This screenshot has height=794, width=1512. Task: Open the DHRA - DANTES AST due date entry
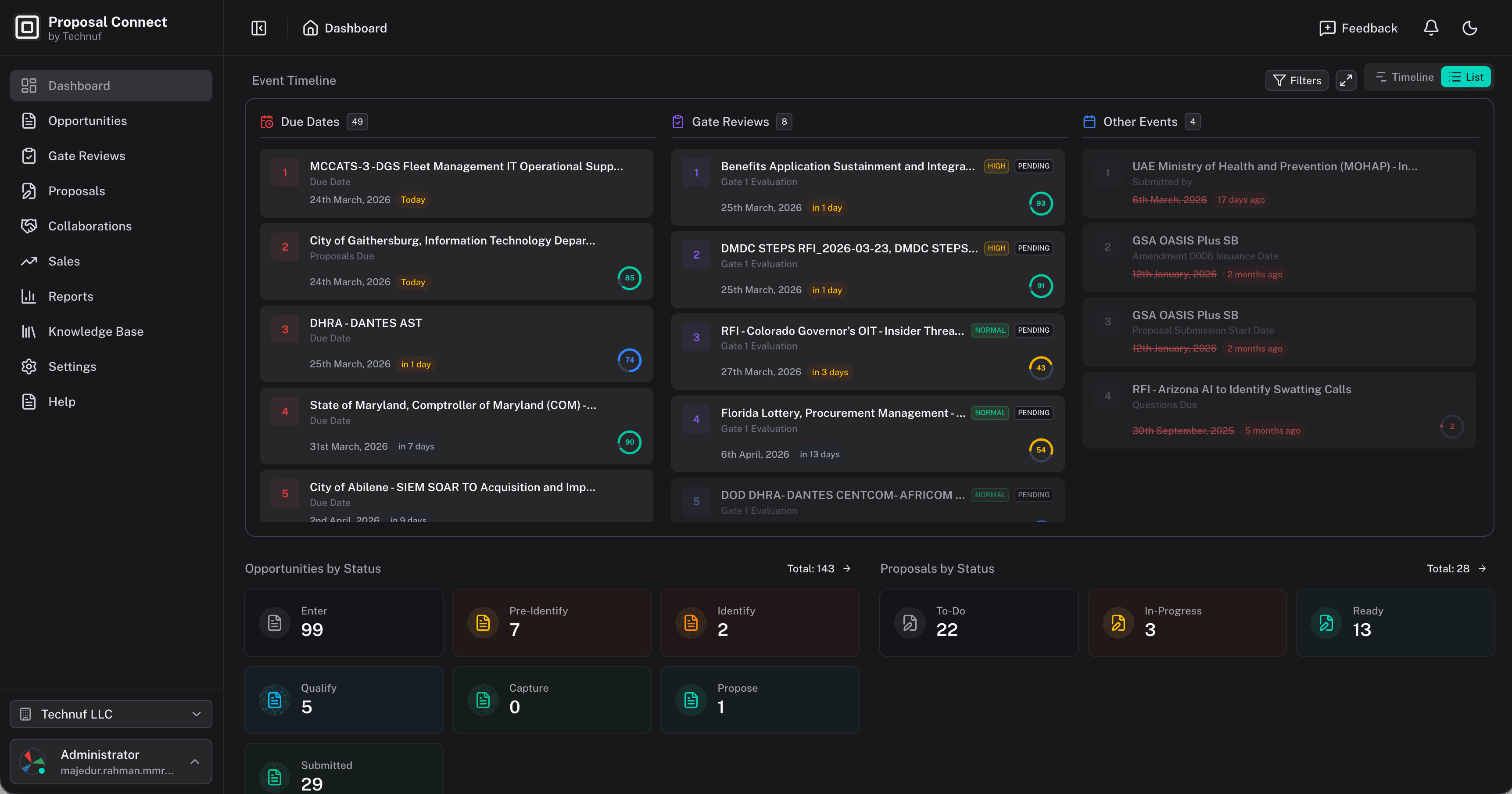pos(456,344)
